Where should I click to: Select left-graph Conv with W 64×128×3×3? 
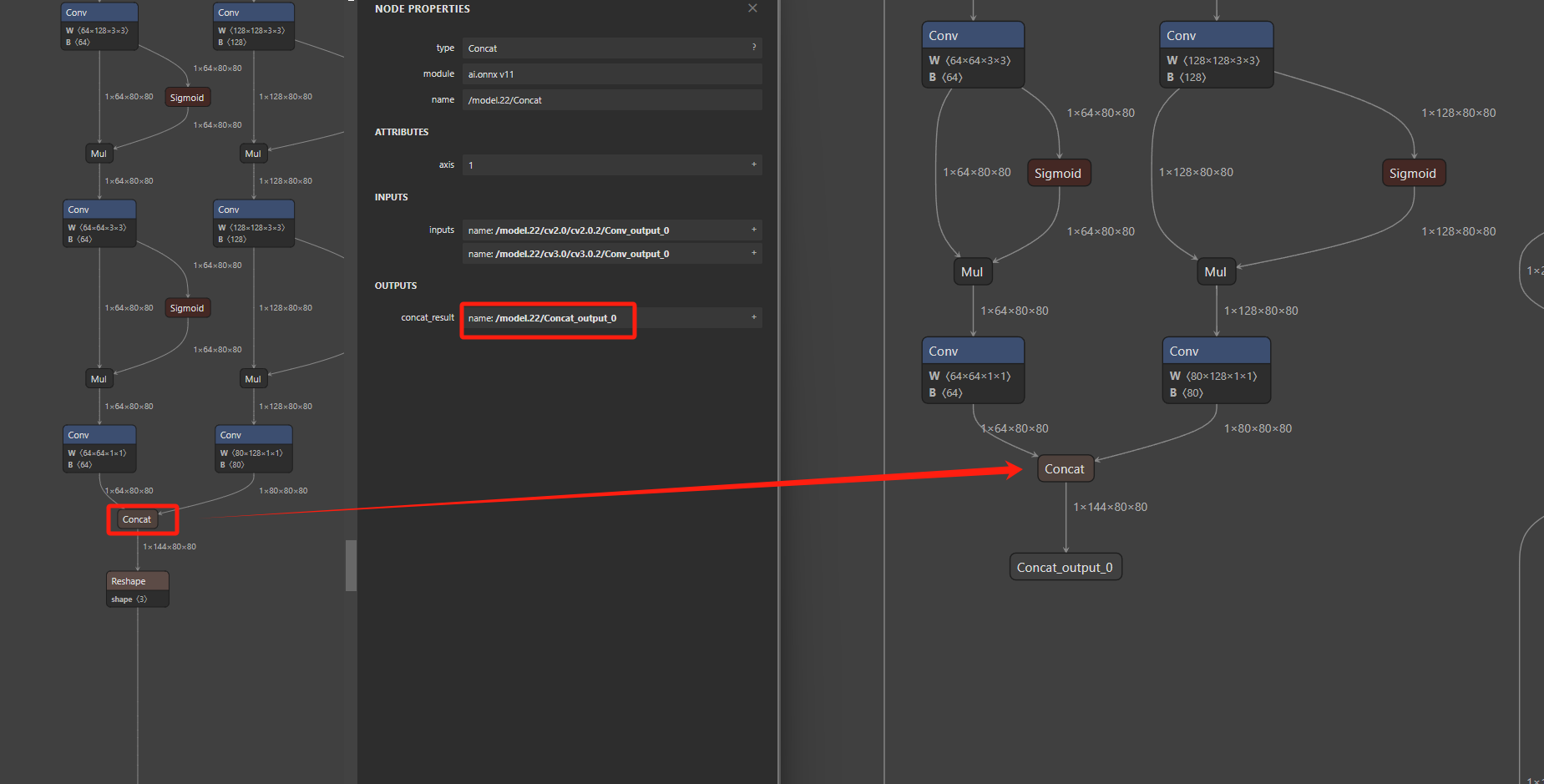click(x=99, y=26)
